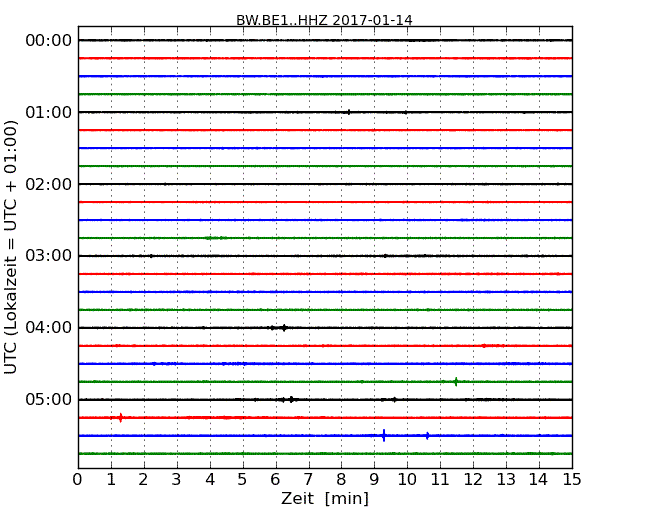Click x-axis tick label 8

point(342,480)
